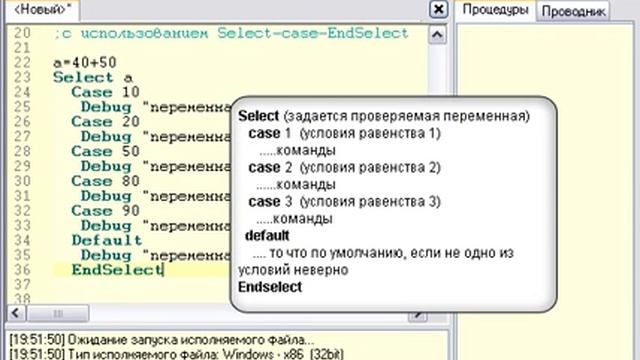Click the horizontal scroll-left arrow
The height and width of the screenshot is (360, 640).
pyautogui.click(x=16, y=313)
